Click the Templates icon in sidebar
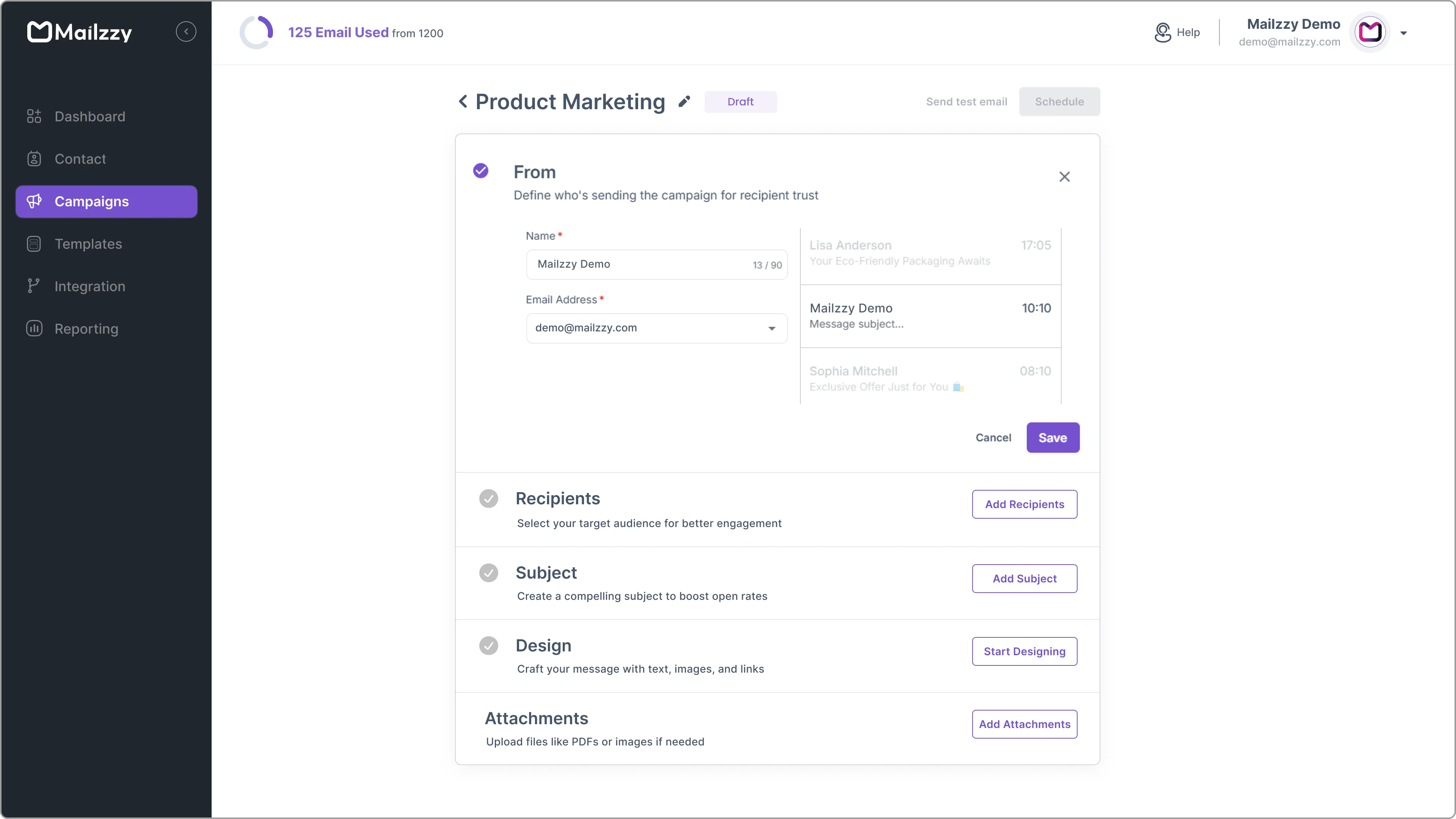 click(34, 243)
